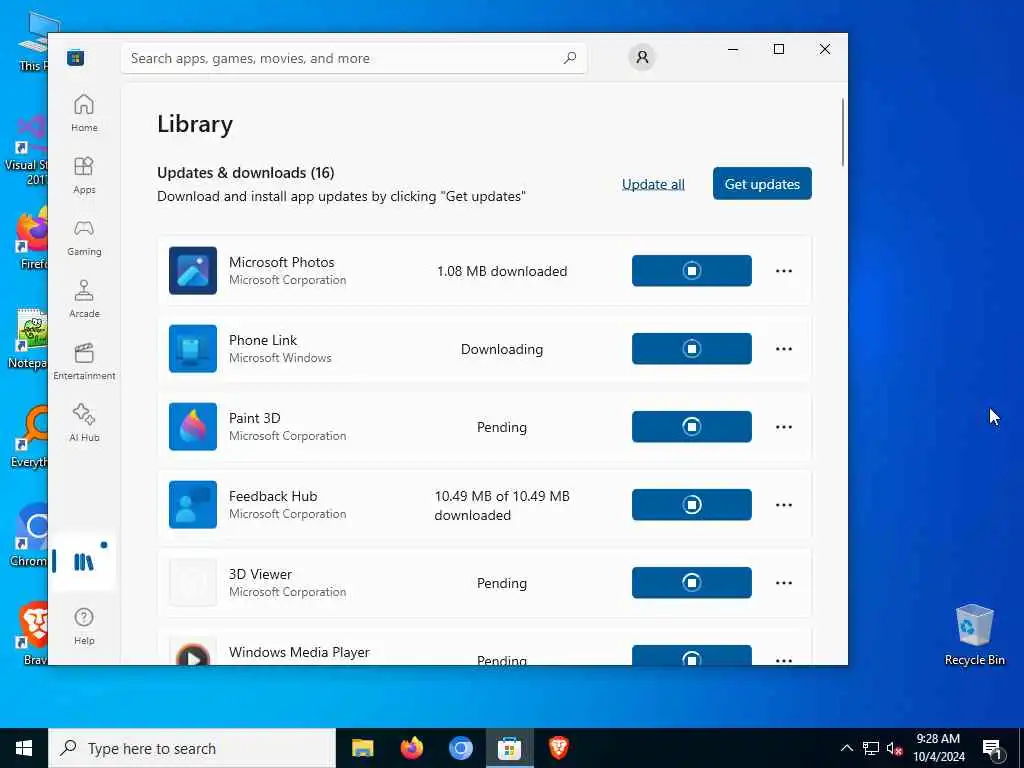This screenshot has width=1024, height=768.
Task: Open Help from the sidebar
Action: (x=84, y=626)
